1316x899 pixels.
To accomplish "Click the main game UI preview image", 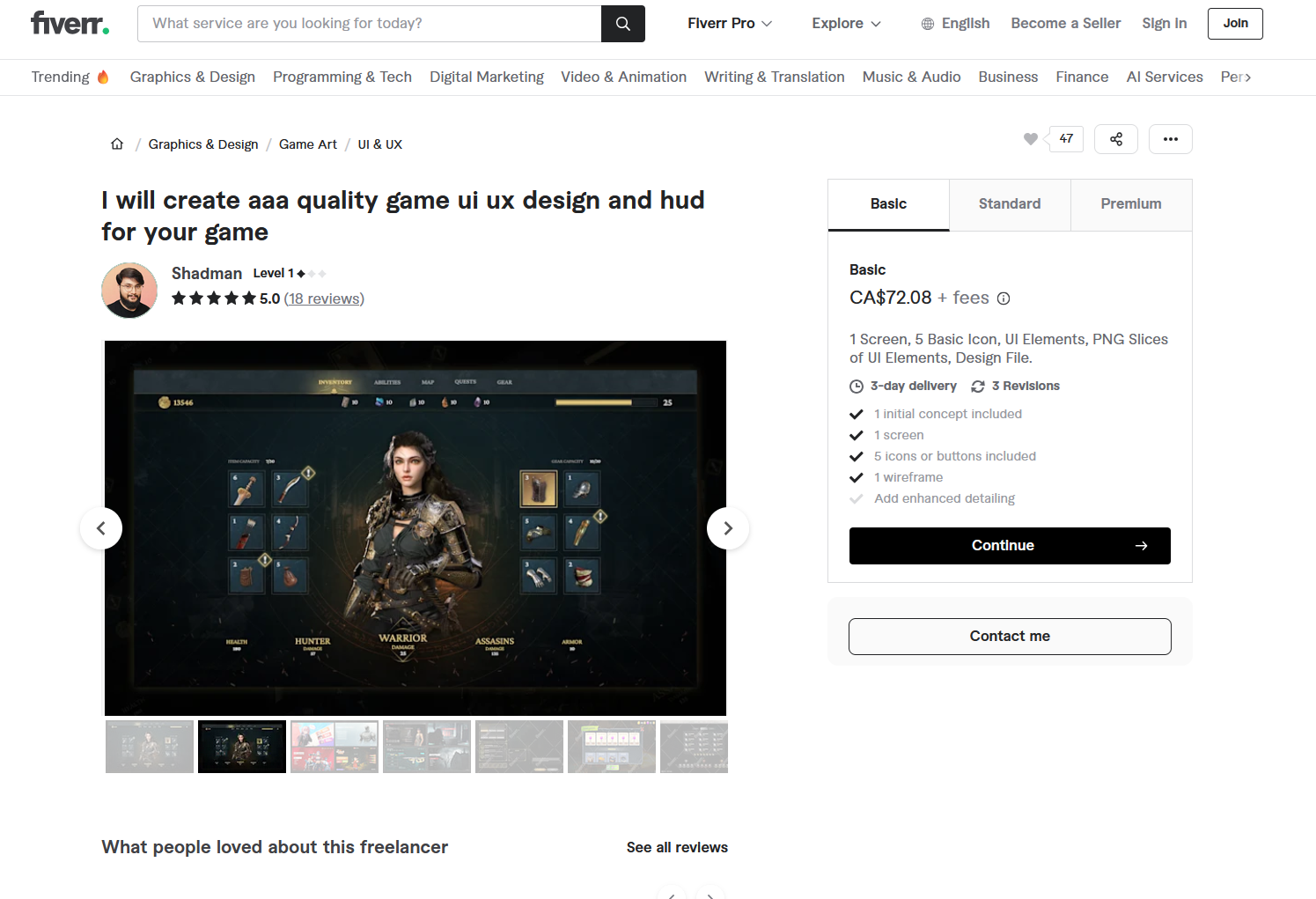I will pos(415,528).
